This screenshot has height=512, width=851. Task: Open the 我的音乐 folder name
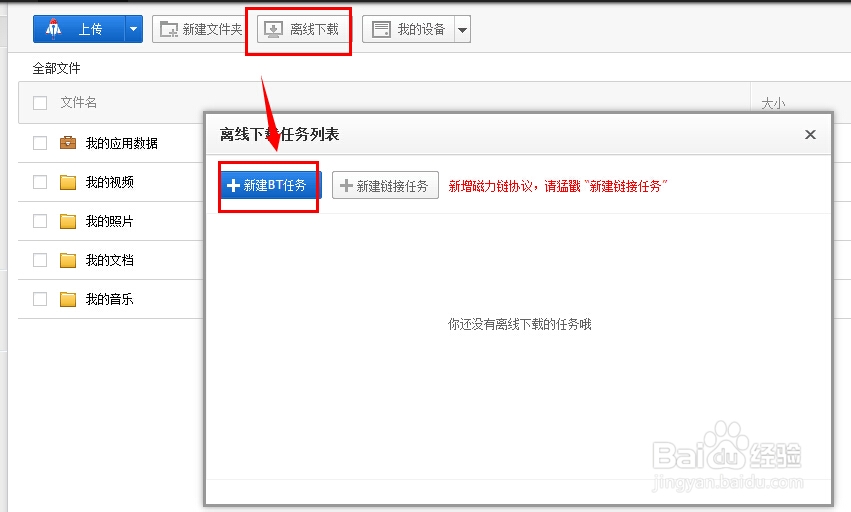(x=110, y=300)
